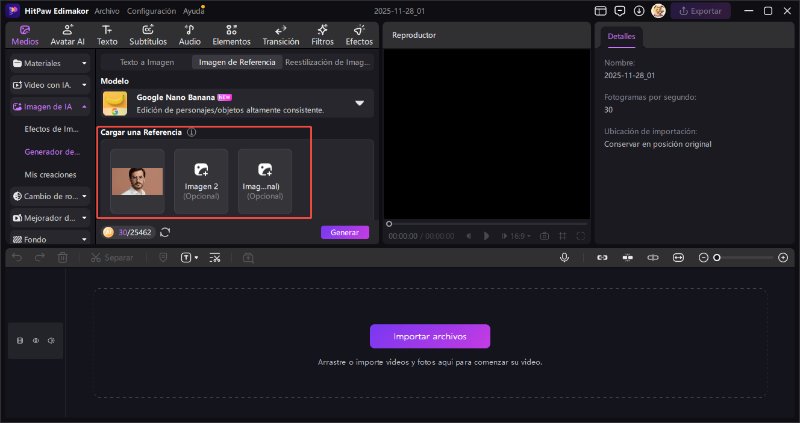Mute the timeline track audio
Screen dimensions: 800x423
50,341
